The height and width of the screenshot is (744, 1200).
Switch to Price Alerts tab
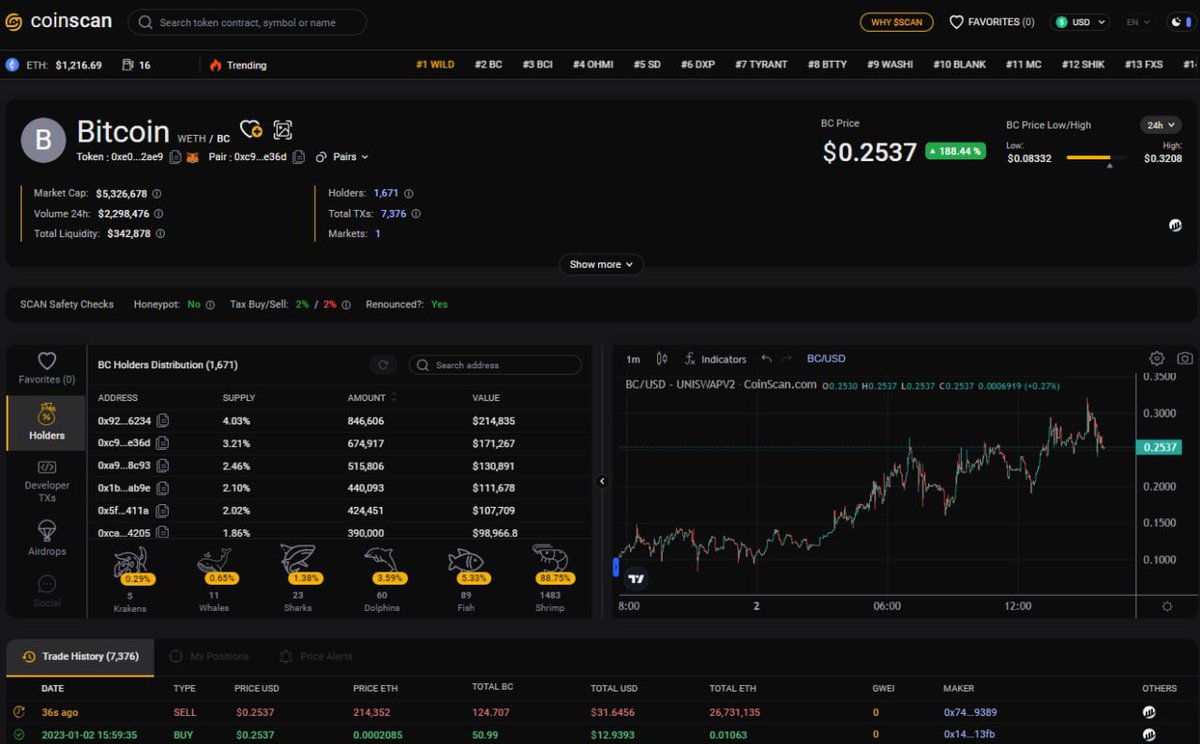pos(316,656)
